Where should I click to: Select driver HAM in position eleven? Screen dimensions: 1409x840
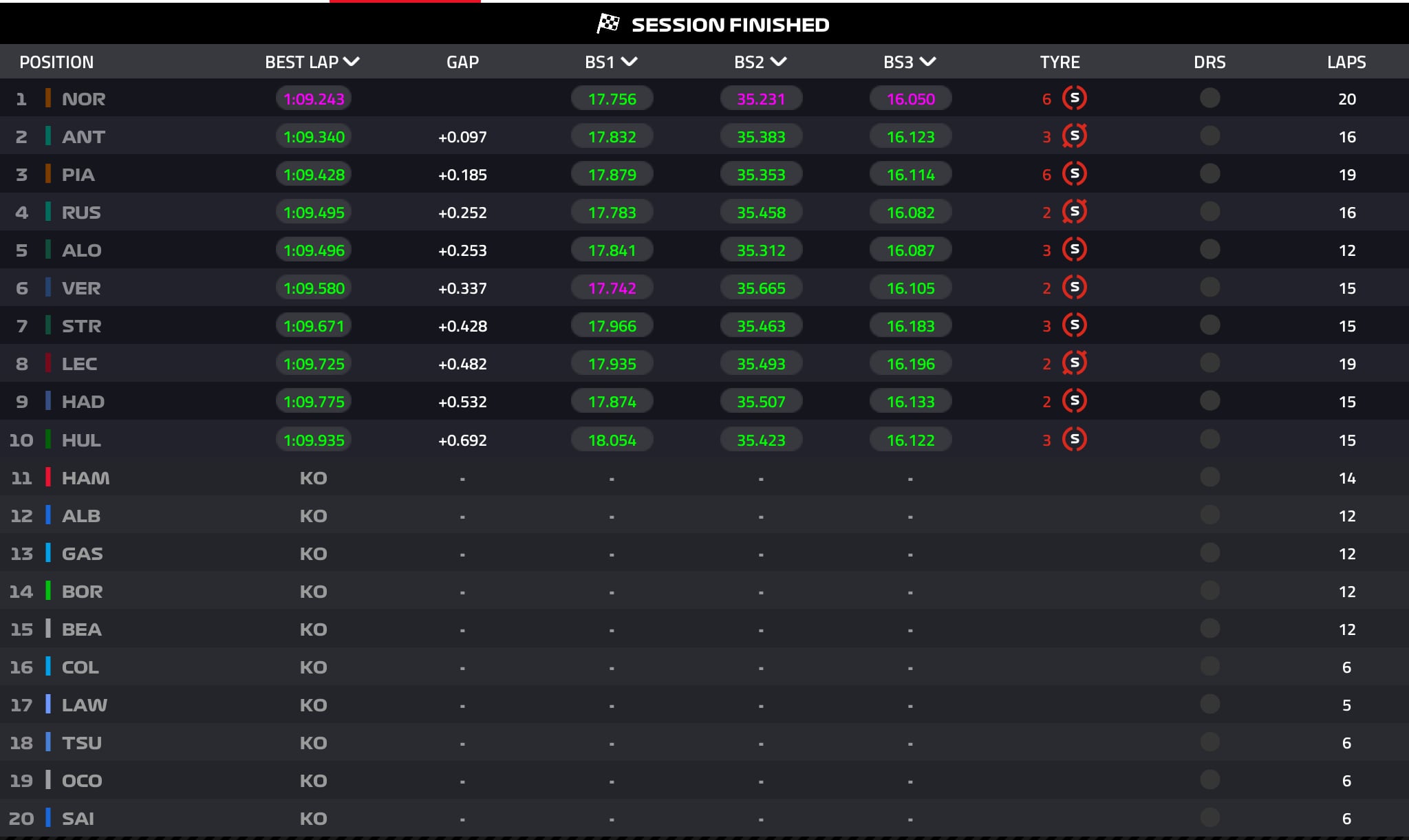pos(85,478)
